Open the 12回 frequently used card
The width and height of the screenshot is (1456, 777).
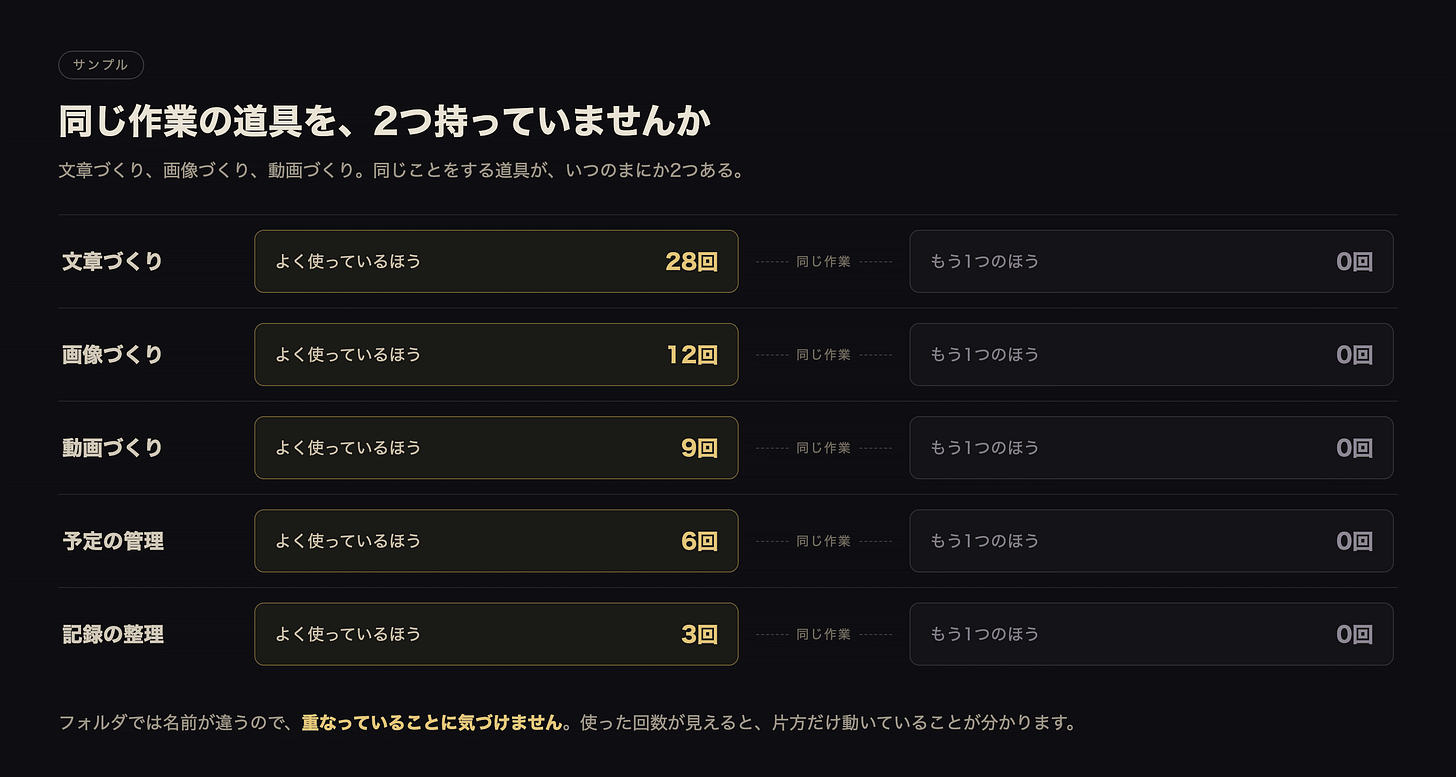pos(496,355)
